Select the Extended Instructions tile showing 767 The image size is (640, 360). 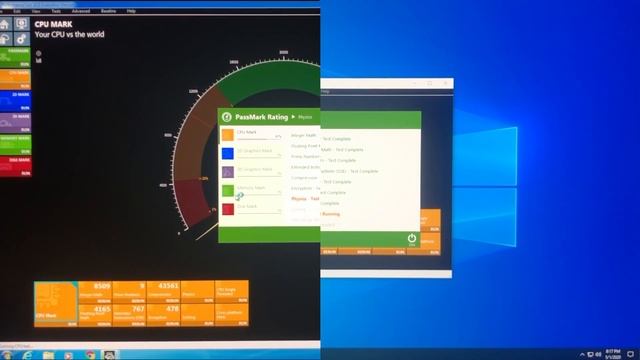(x=129, y=315)
